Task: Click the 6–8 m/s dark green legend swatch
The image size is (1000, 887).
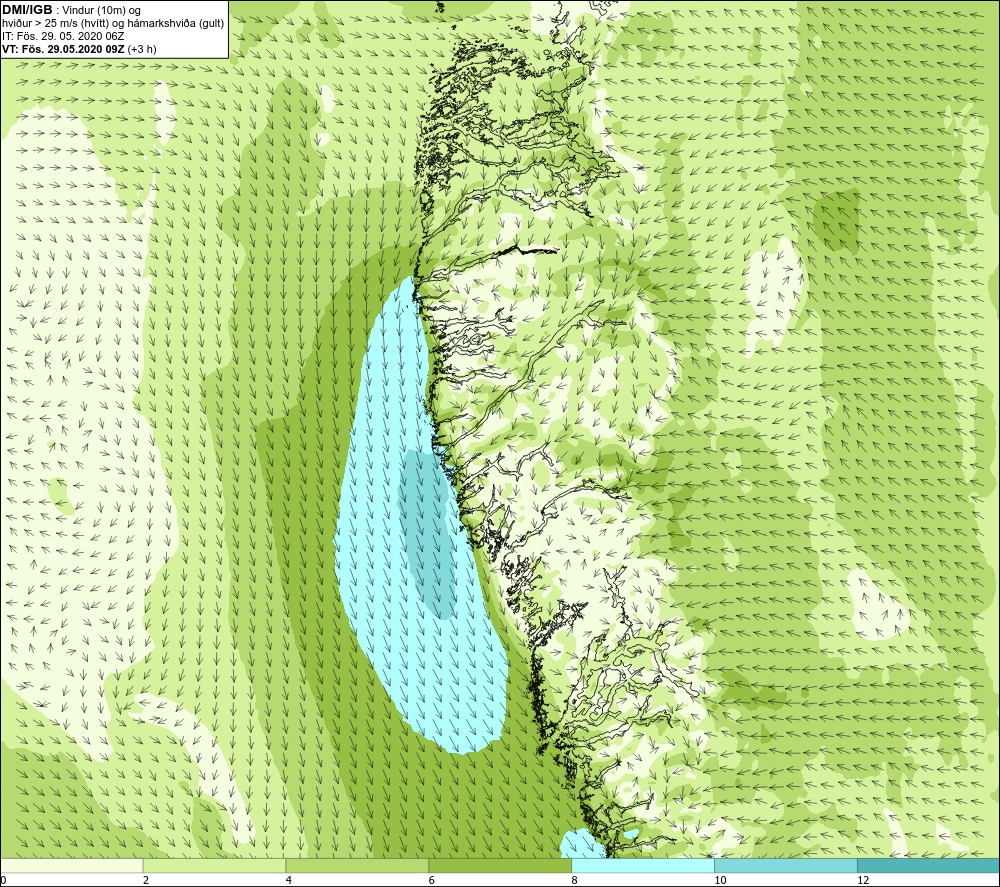Action: click(x=500, y=865)
